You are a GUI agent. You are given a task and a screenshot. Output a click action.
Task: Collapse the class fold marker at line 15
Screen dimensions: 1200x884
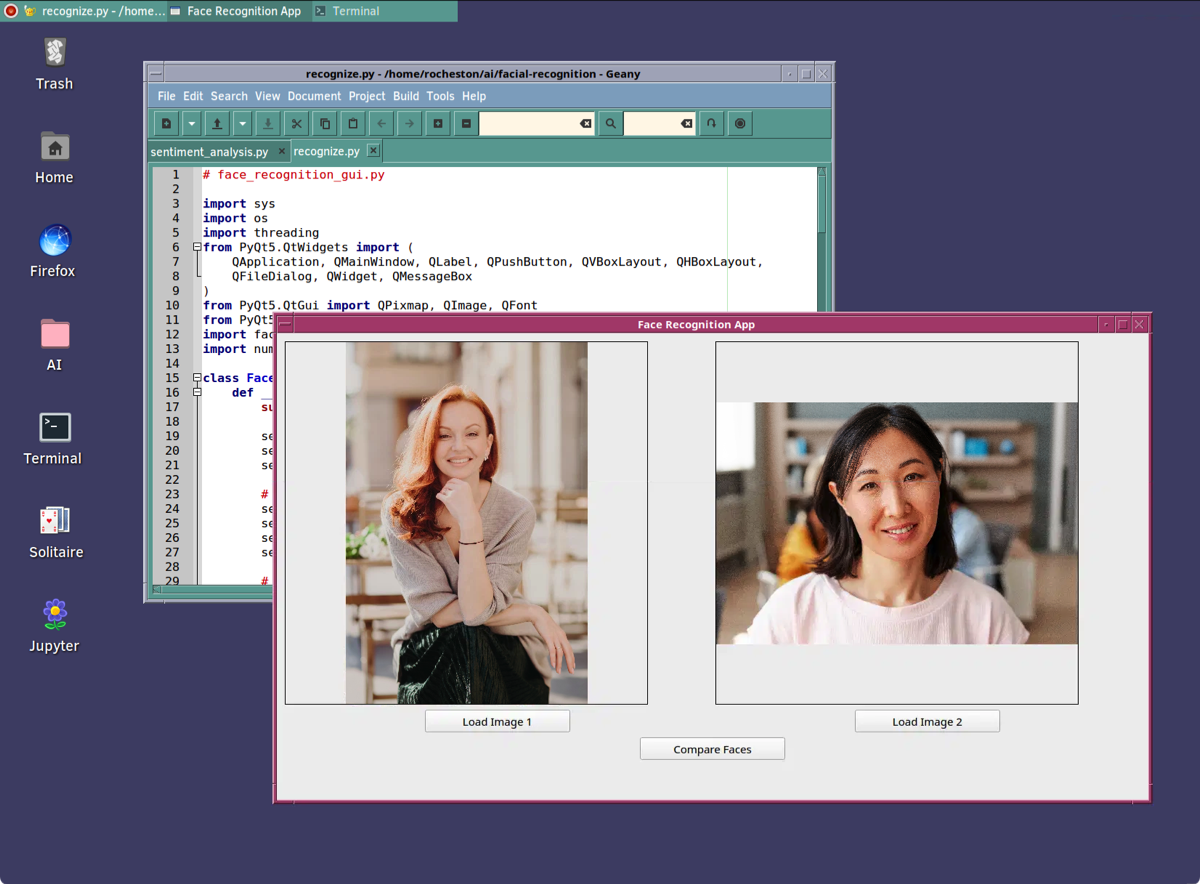tap(197, 378)
